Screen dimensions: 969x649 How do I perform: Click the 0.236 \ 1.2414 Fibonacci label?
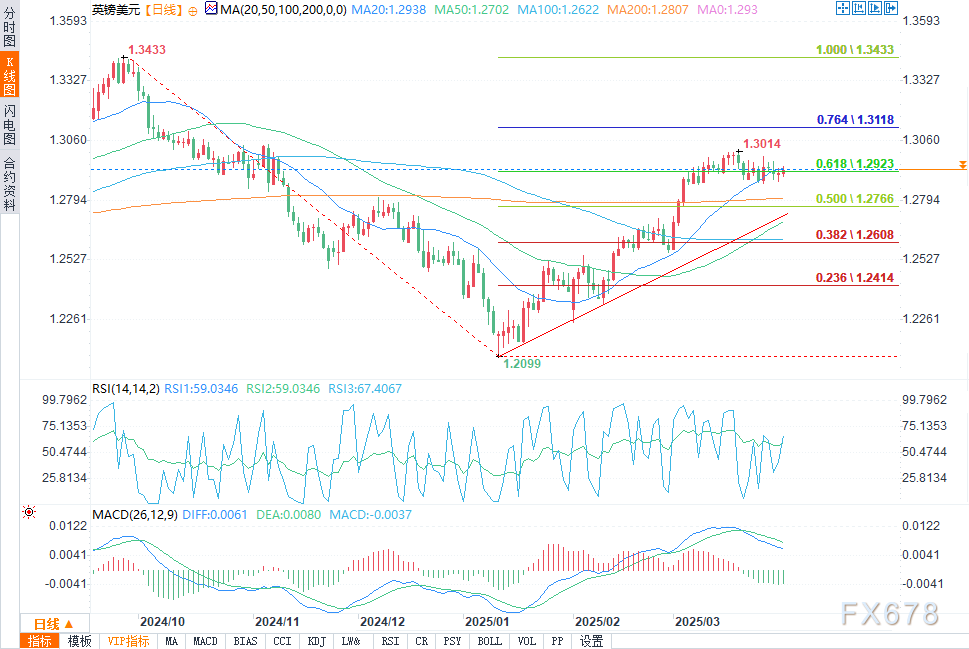click(x=855, y=278)
